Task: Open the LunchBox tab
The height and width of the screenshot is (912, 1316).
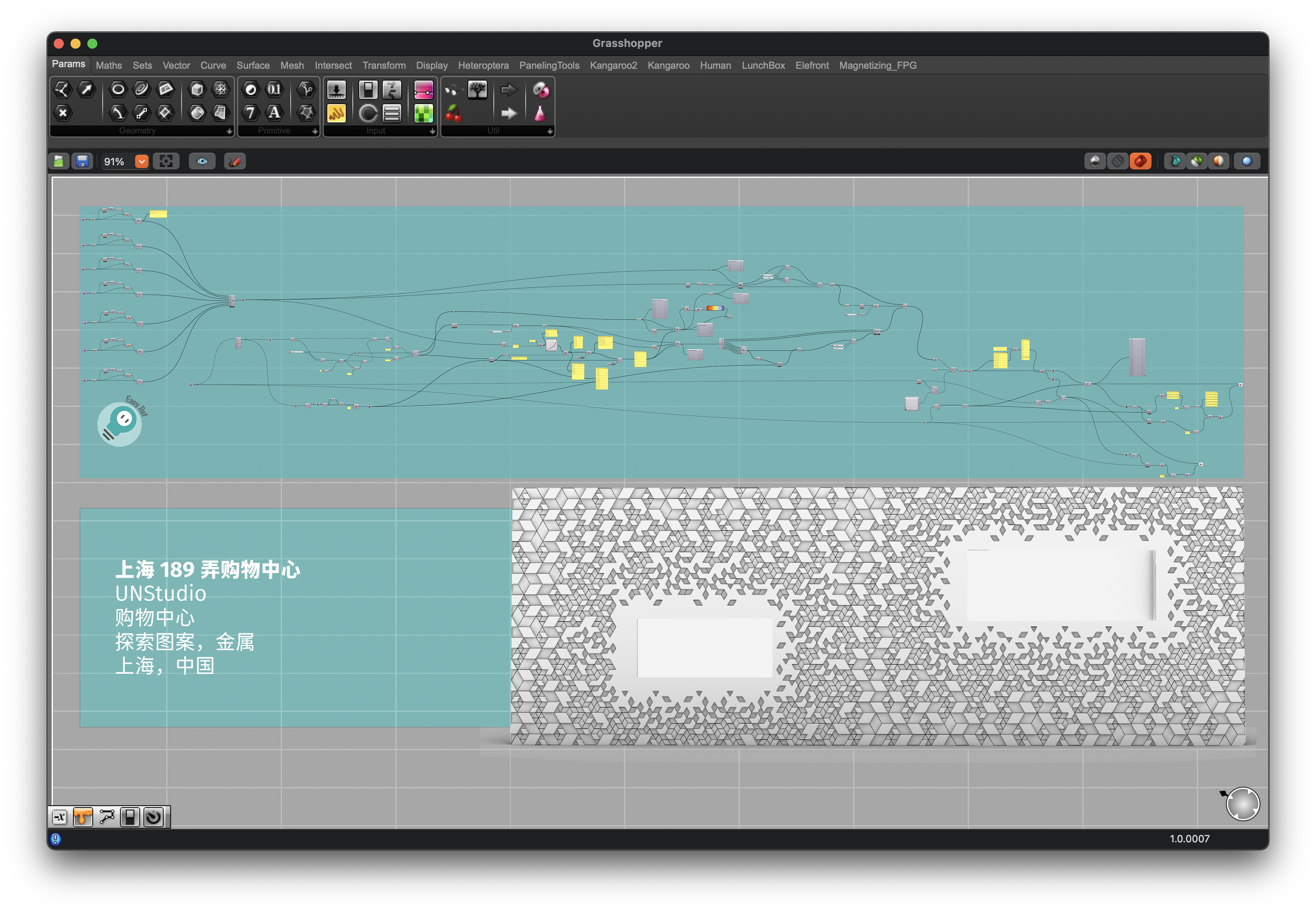Action: [763, 66]
